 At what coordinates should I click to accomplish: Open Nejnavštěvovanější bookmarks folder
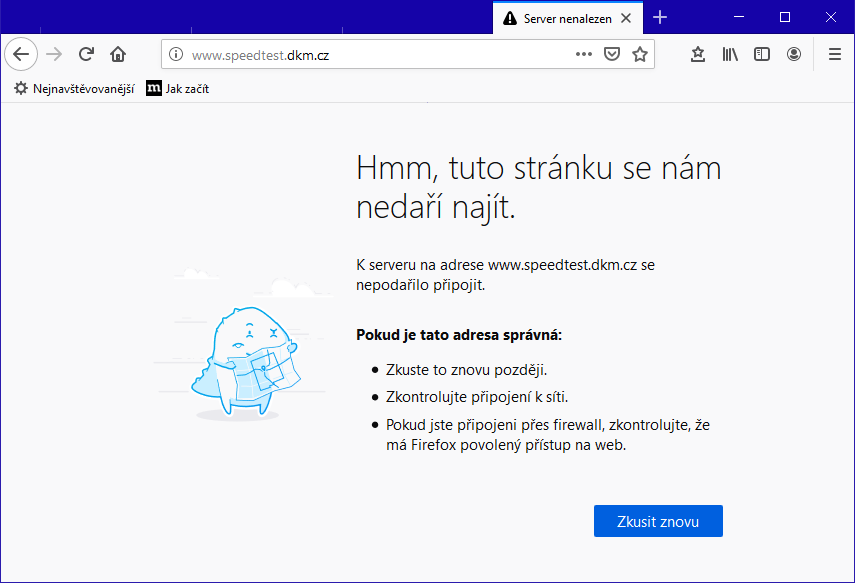pos(74,88)
